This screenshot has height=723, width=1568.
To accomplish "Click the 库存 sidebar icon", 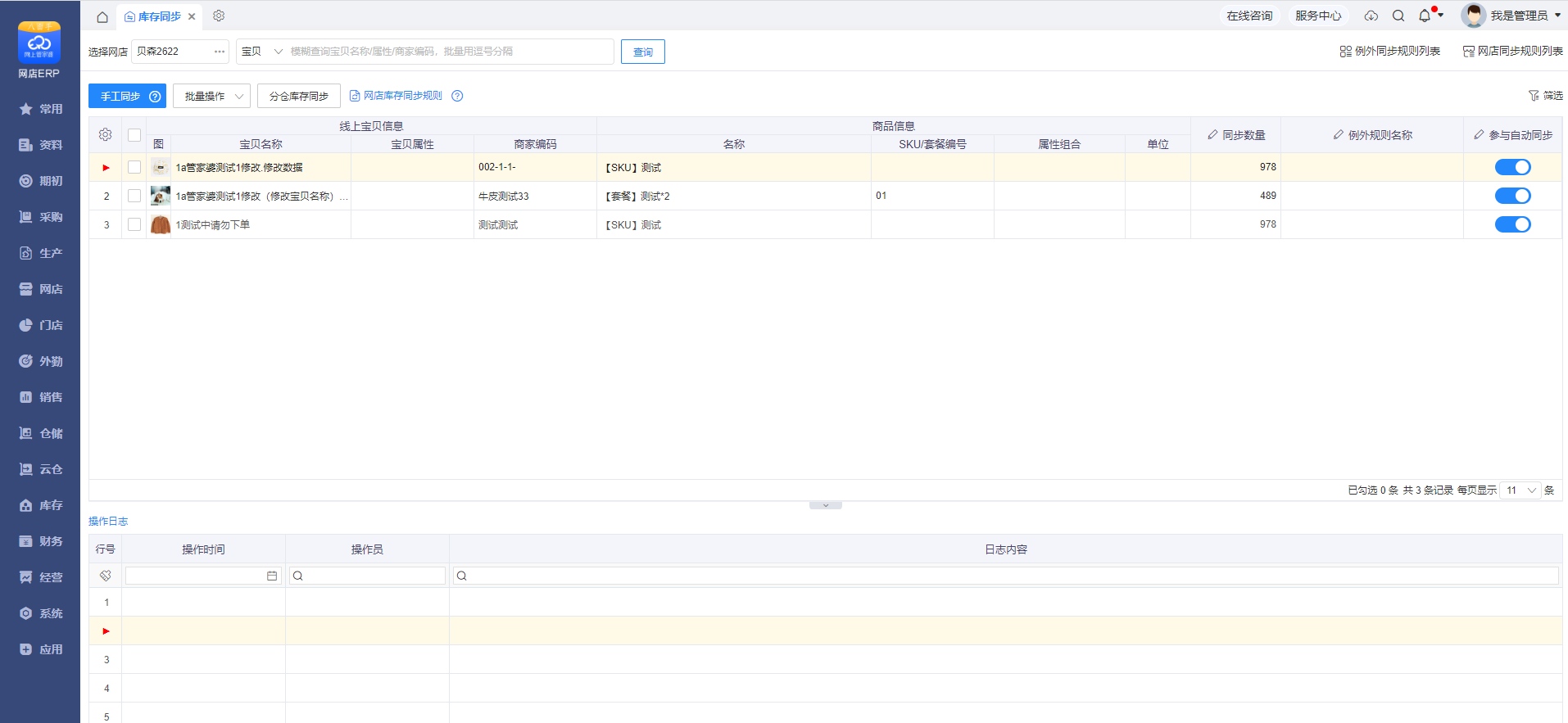I will click(x=25, y=505).
